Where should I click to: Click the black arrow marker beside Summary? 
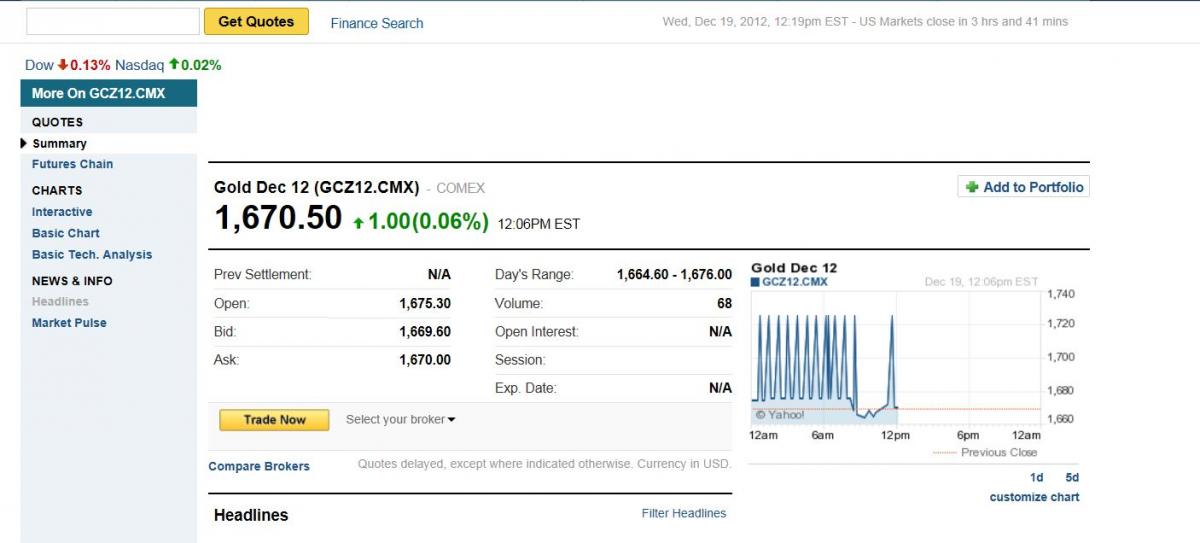click(x=24, y=143)
